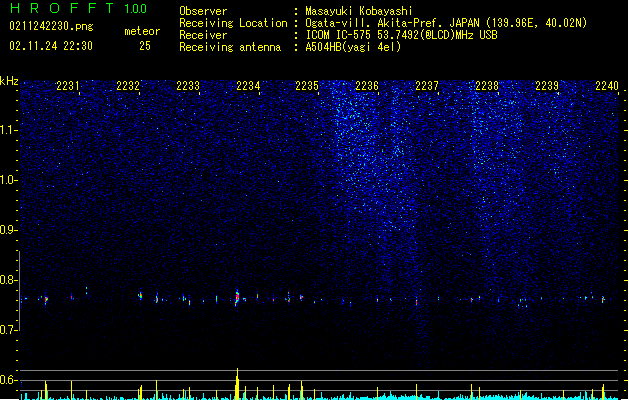Click the Ogata-vill. Akita-Pref. JAPAN location text
Screen dimensions: 629x400
[446, 23]
